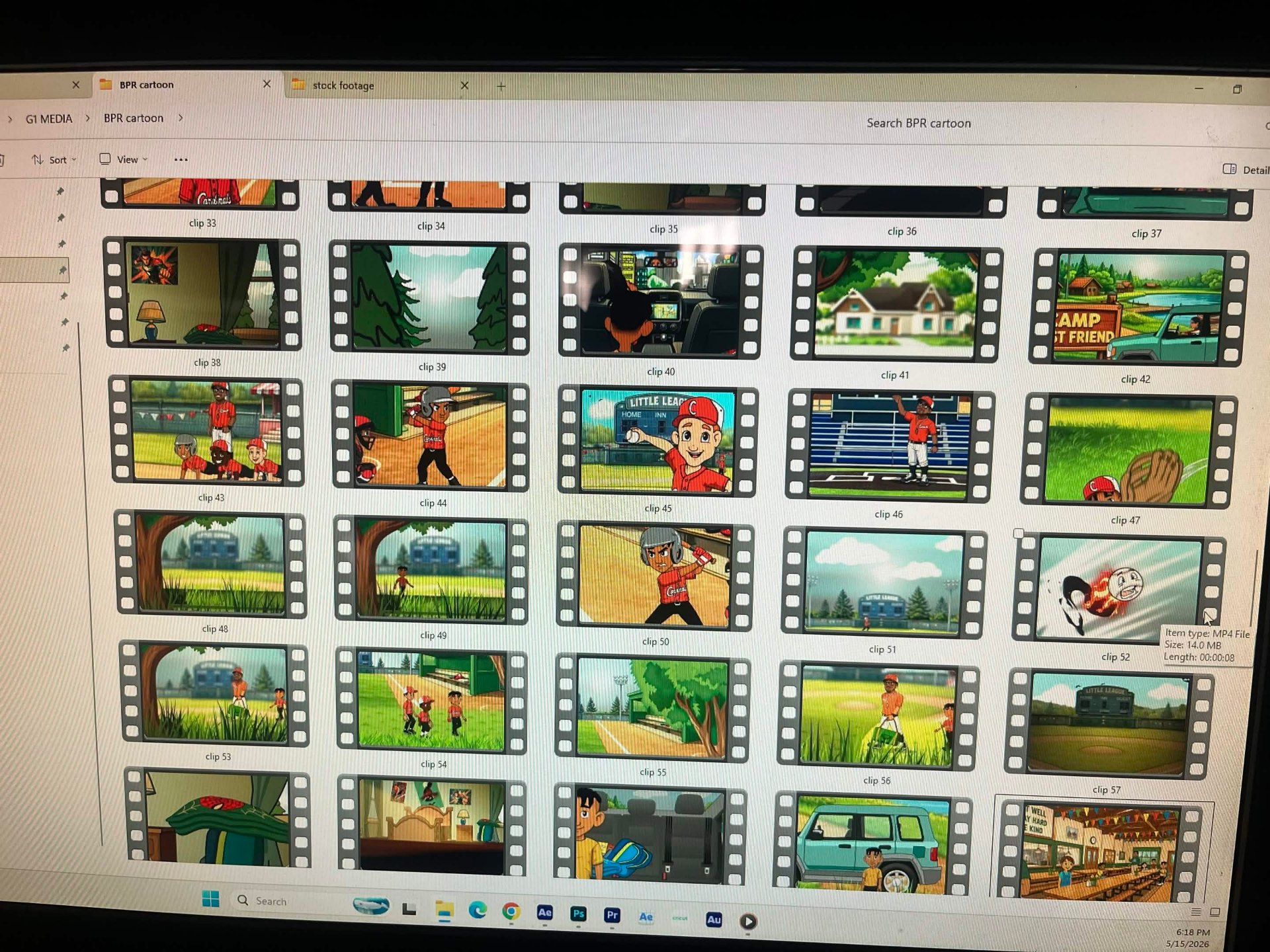Click the clip 48 file name
The height and width of the screenshot is (952, 1270).
(x=215, y=629)
